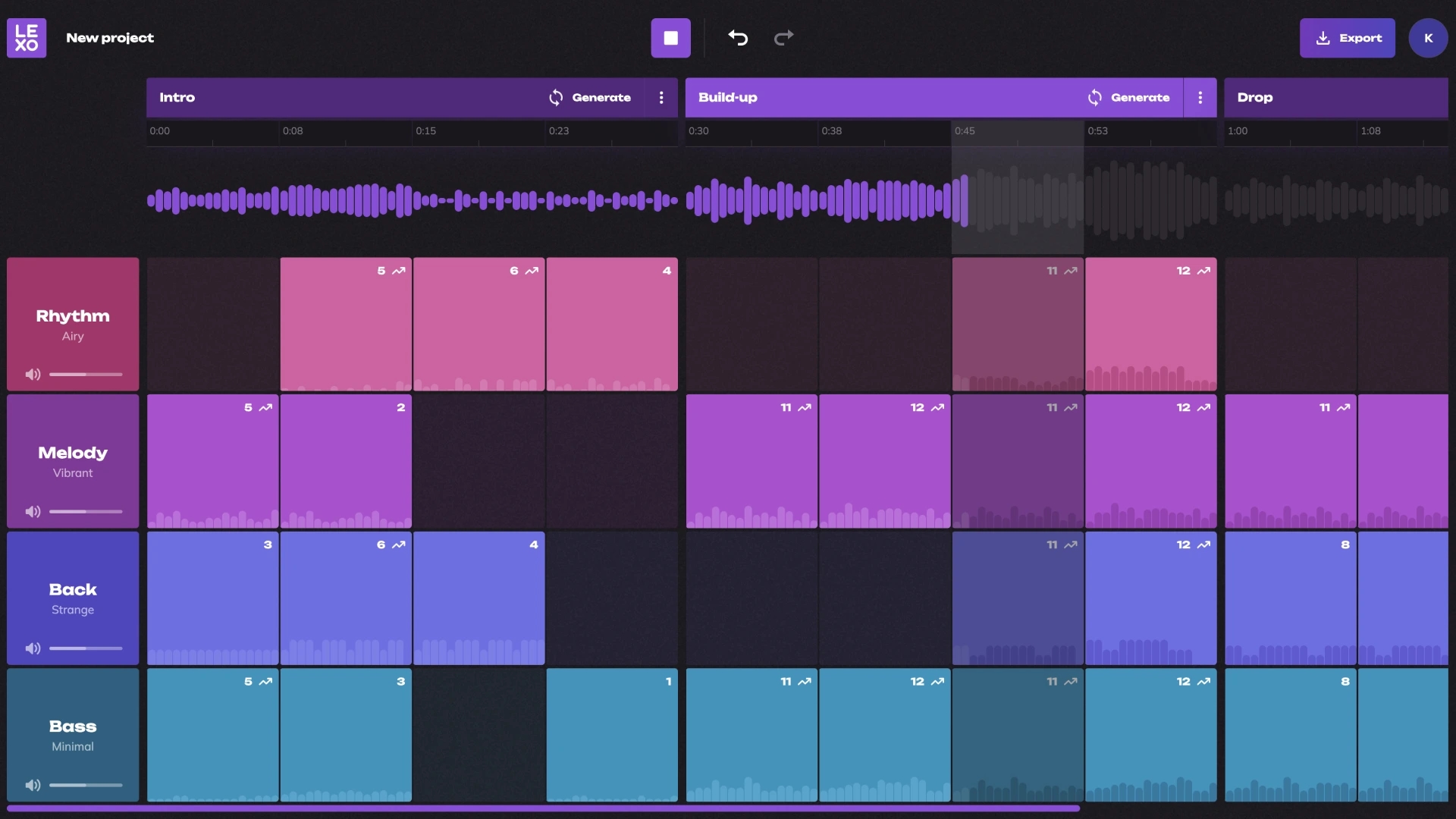Mute the Melody track speaker icon
Image resolution: width=1456 pixels, height=819 pixels.
33,512
